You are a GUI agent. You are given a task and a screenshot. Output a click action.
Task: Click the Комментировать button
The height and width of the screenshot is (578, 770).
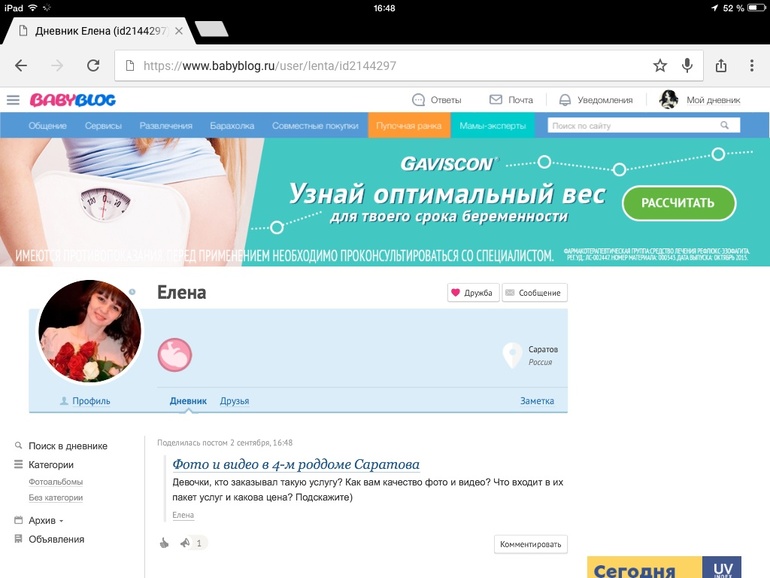coord(530,544)
